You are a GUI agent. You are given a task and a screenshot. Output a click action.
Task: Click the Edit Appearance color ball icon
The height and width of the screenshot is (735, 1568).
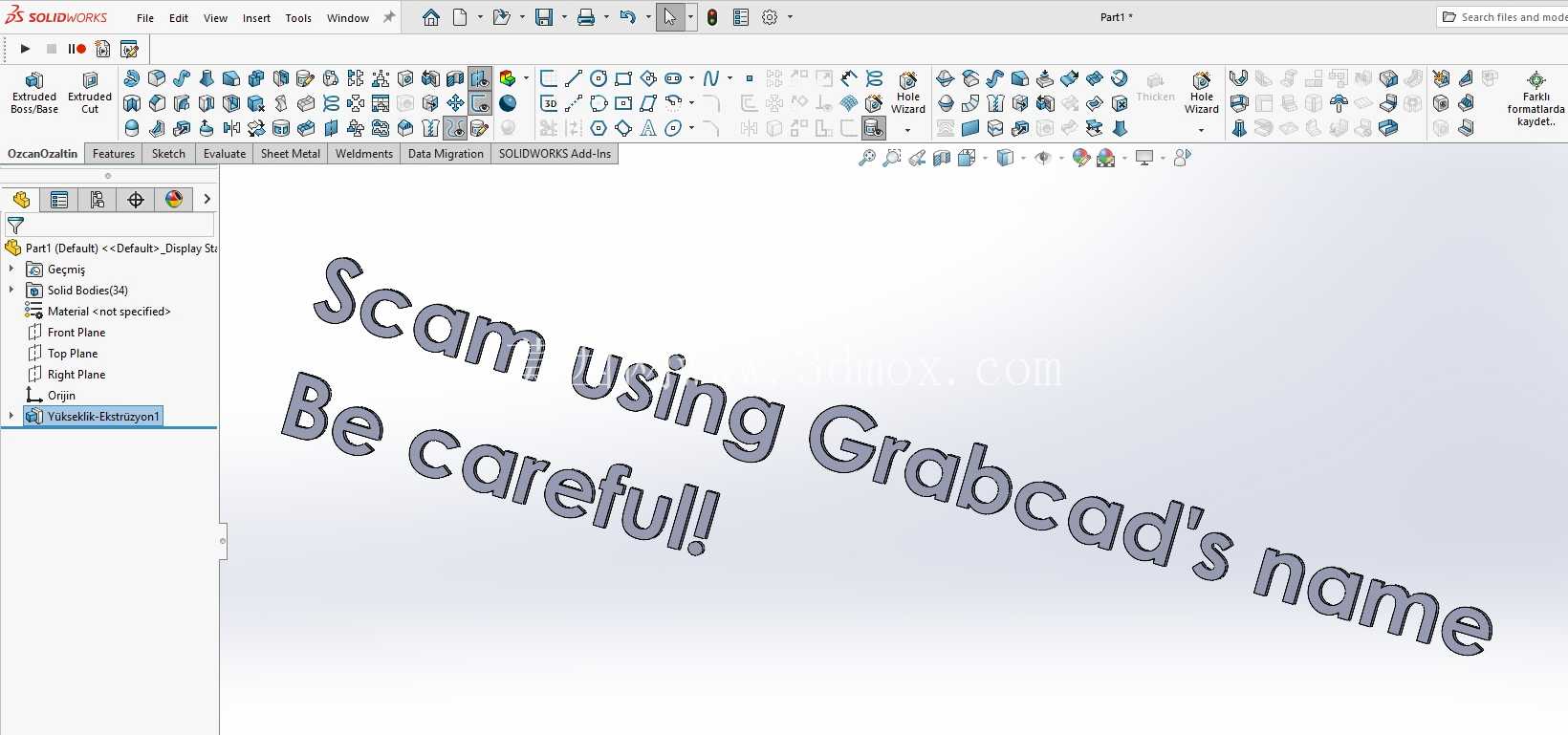1081,158
